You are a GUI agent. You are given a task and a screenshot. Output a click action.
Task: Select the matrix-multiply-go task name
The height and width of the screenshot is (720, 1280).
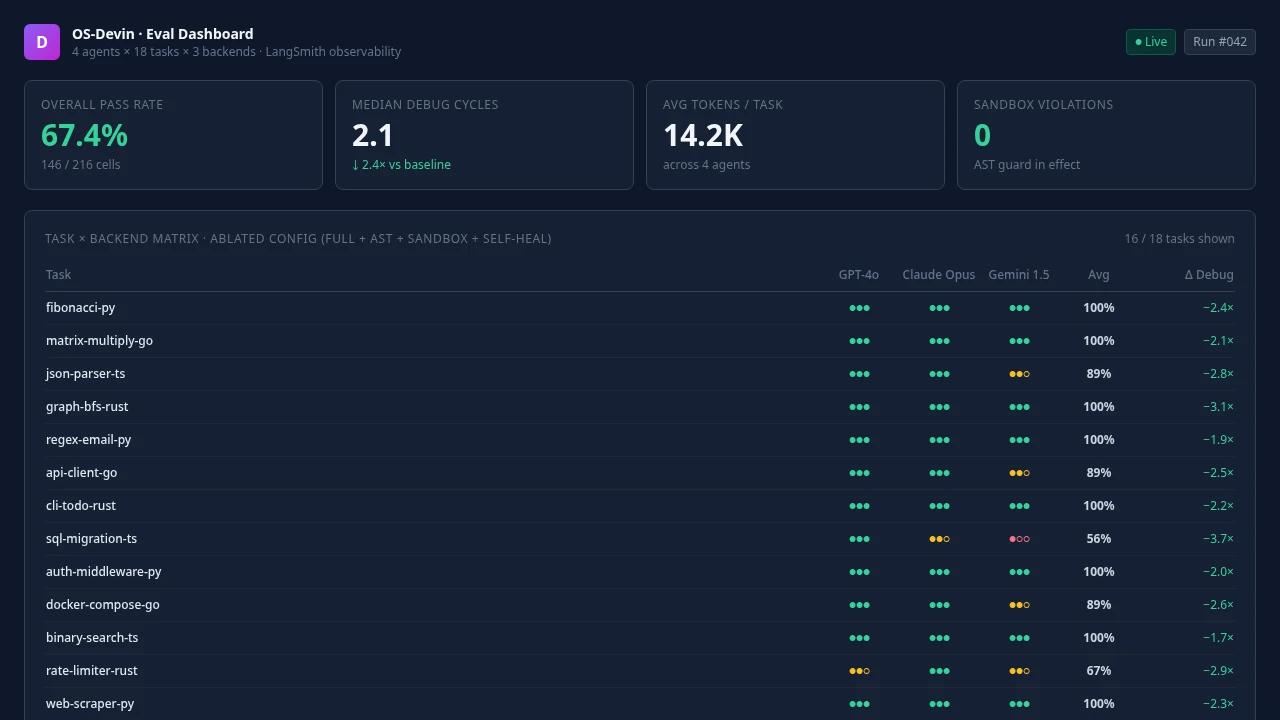tap(99, 341)
